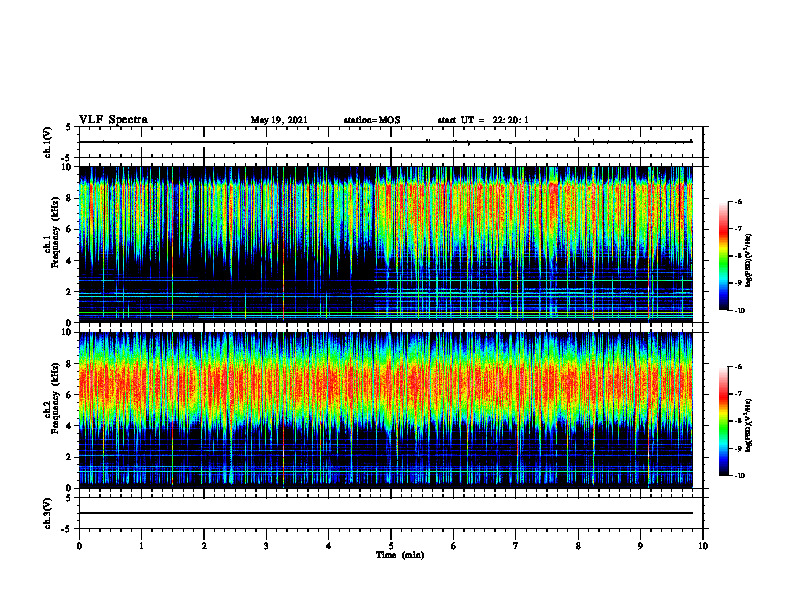Click the ch.2 colorbar "-10" tick value
This screenshot has width=792, height=612.
pyautogui.click(x=740, y=475)
